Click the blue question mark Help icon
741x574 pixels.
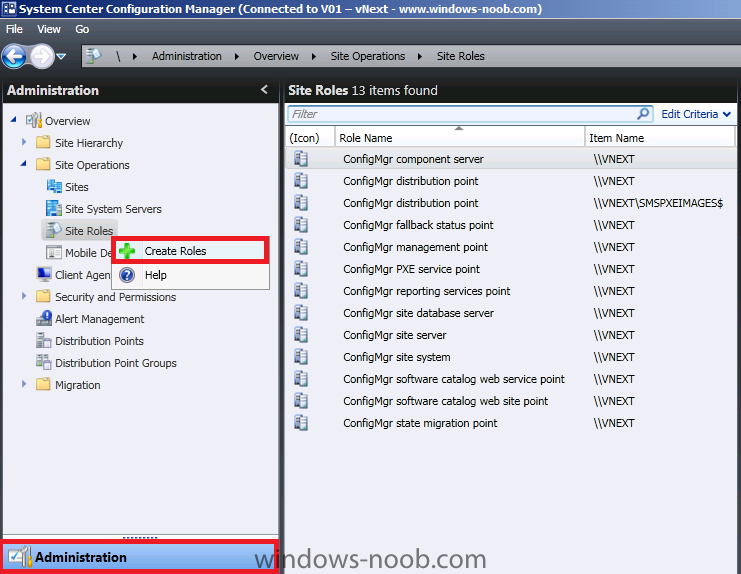coord(127,275)
